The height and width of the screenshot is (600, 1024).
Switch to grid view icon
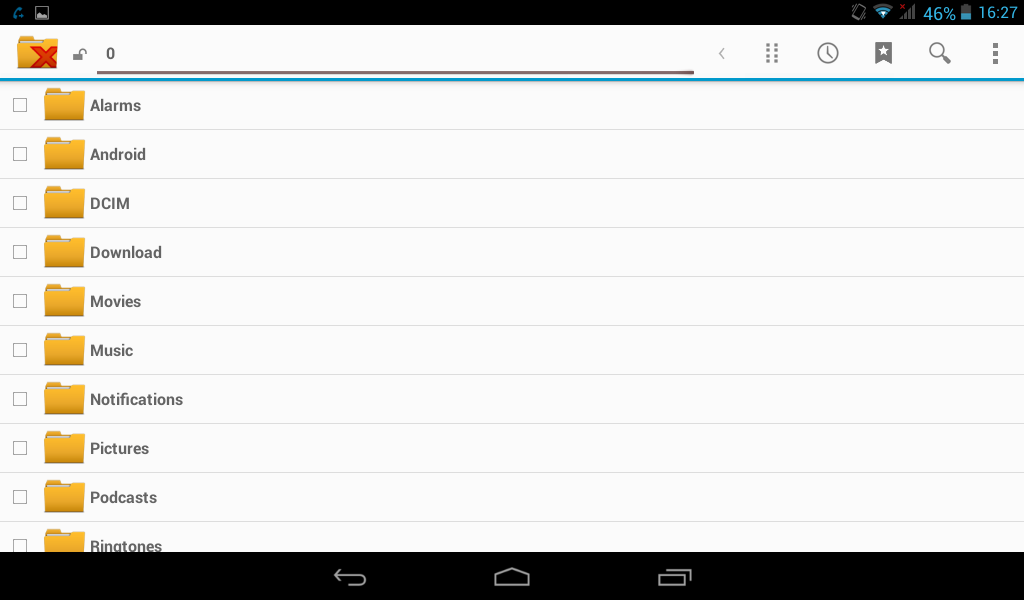click(772, 54)
